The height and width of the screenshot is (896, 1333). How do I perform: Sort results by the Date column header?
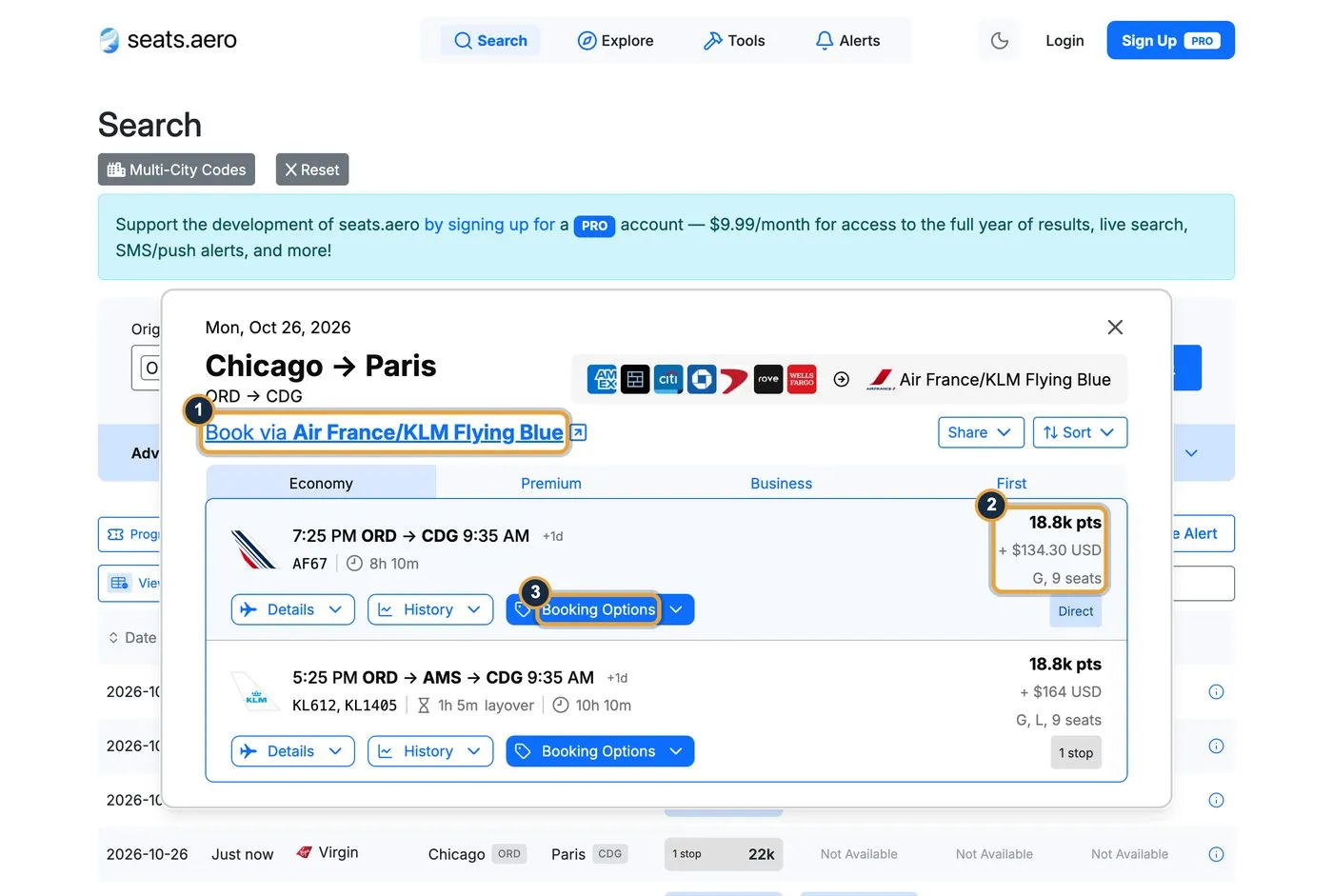coord(132,637)
